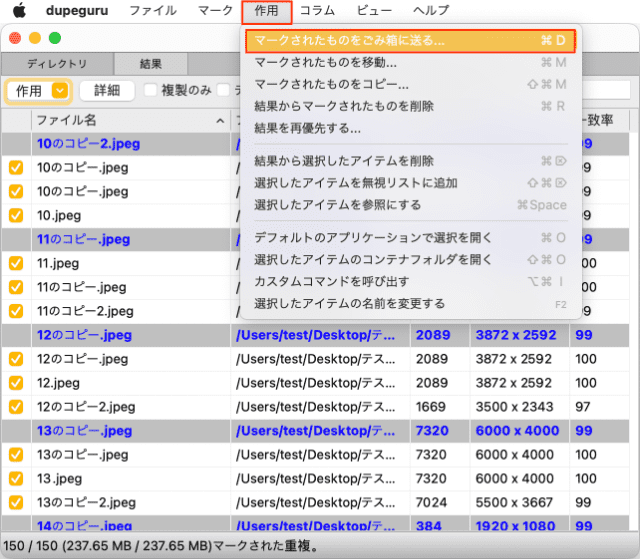The image size is (640, 559).
Task: Click the size value 7024
Action: [x=431, y=502]
